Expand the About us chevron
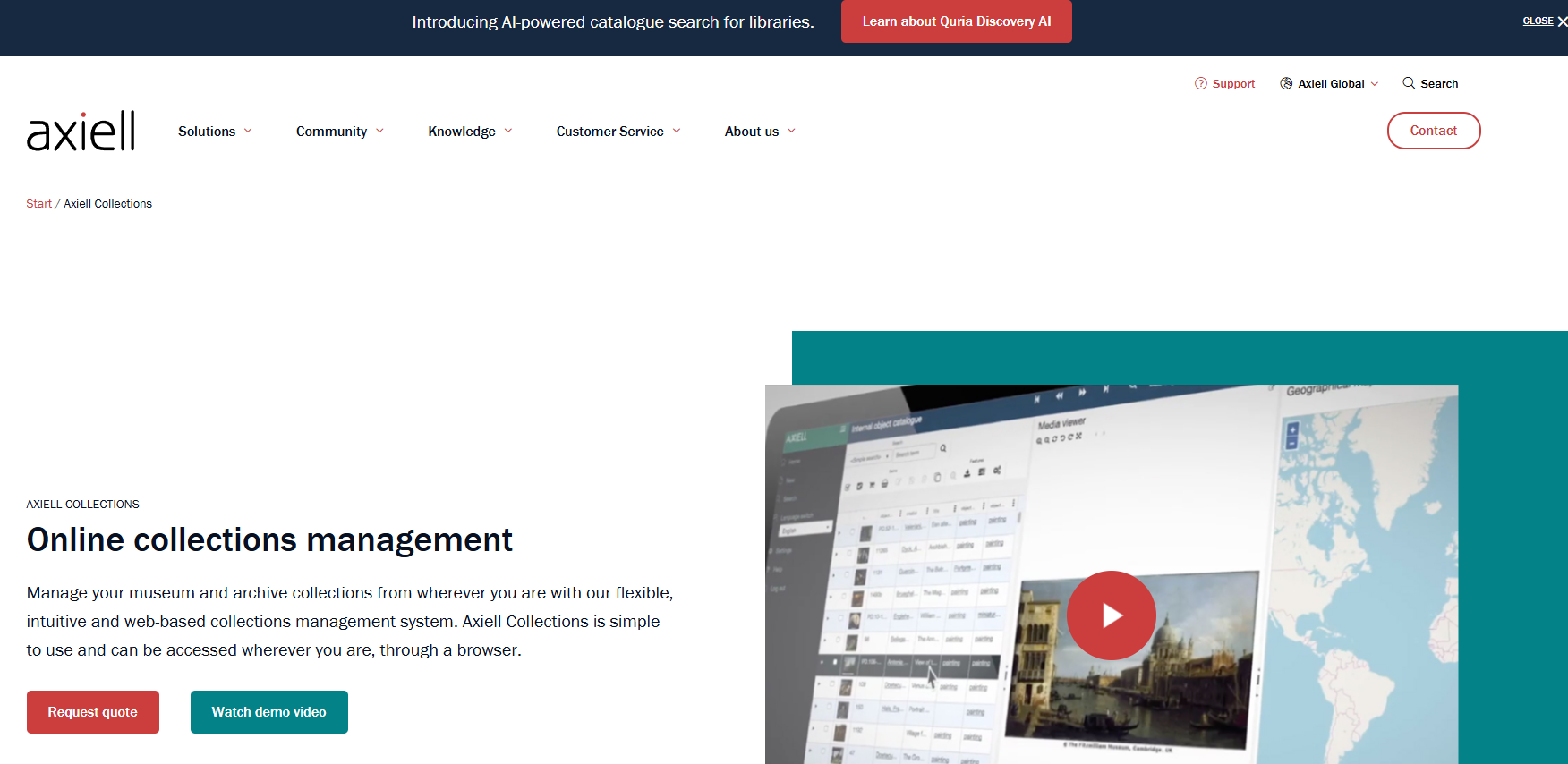The height and width of the screenshot is (764, 1568). (x=791, y=131)
